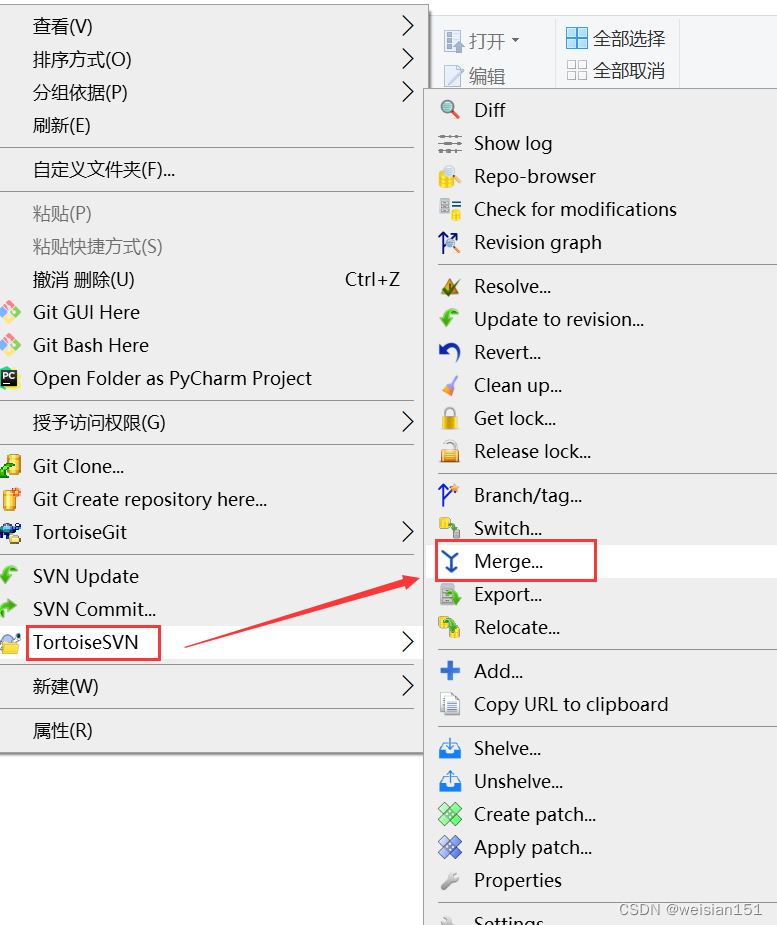Image resolution: width=777 pixels, height=925 pixels.
Task: Expand the TortoiseGit submenu arrow
Action: coord(407,532)
